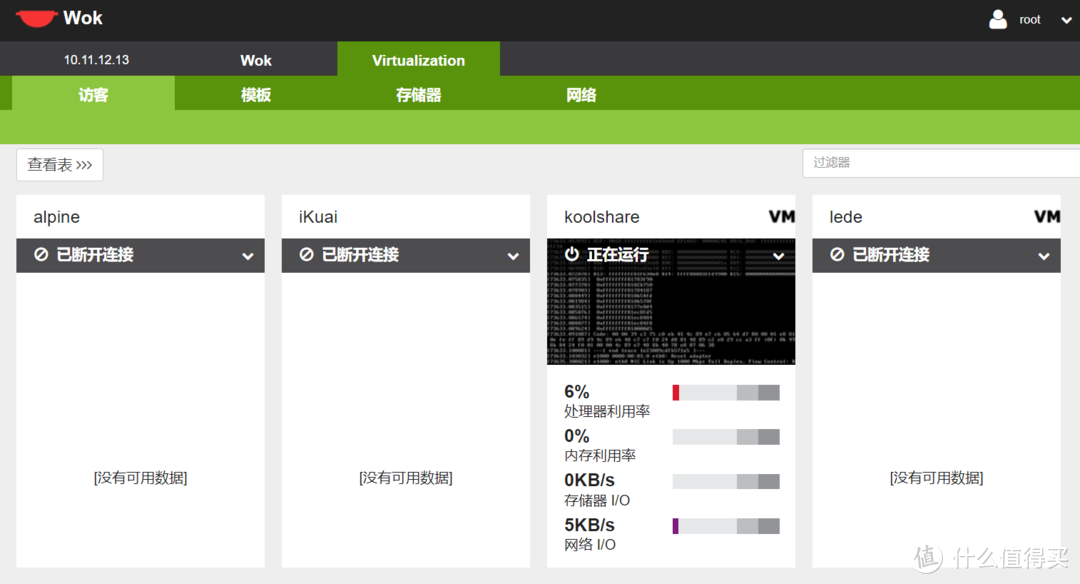This screenshot has width=1080, height=584.
Task: Click the 过滤器 filter input field
Action: pyautogui.click(x=940, y=162)
